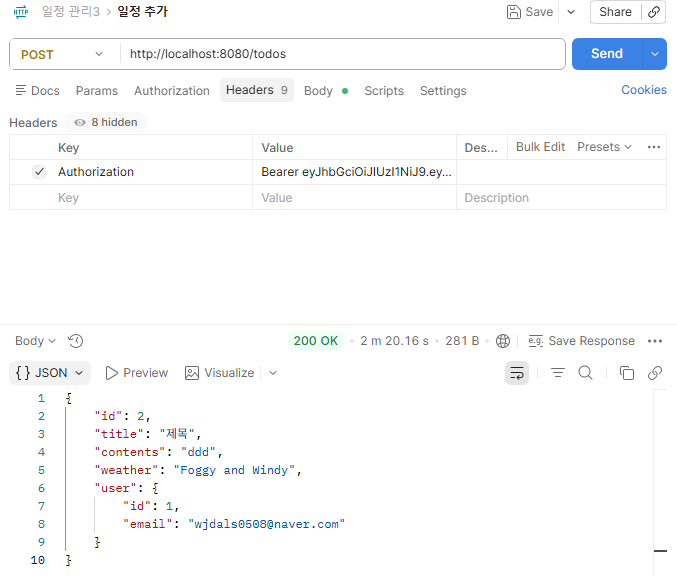This screenshot has width=677, height=576.
Task: Search within response body
Action: coord(585,373)
